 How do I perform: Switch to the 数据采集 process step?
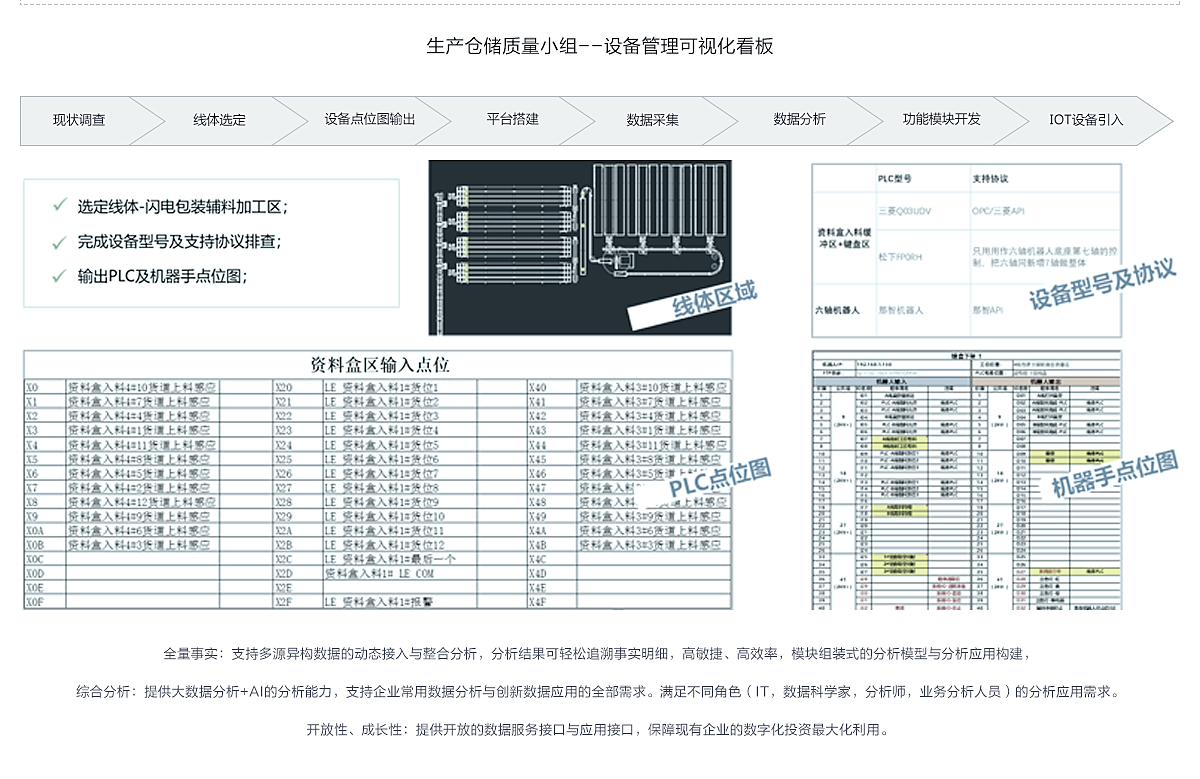pyautogui.click(x=653, y=120)
